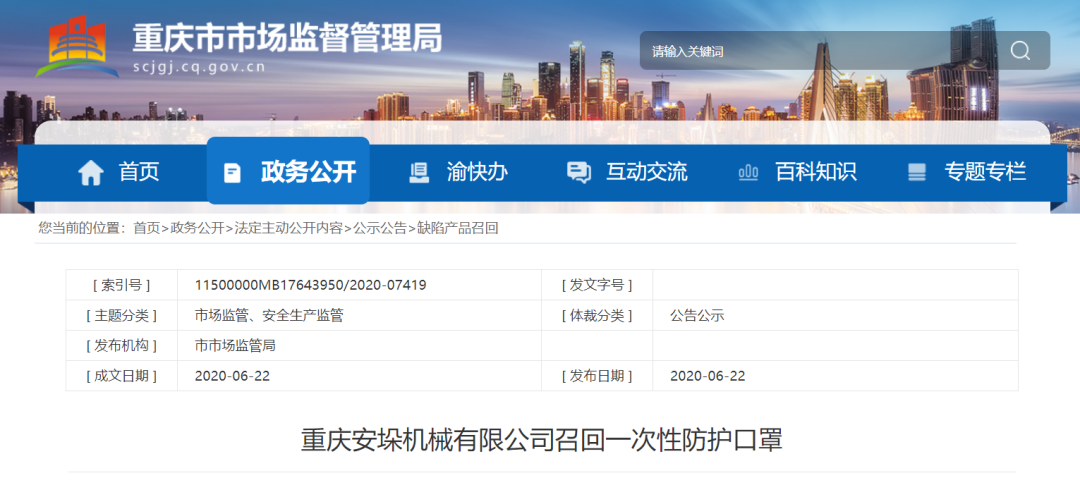Image resolution: width=1080 pixels, height=485 pixels.
Task: Click the 缺陷产品召回 breadcrumb link
Action: click(457, 228)
